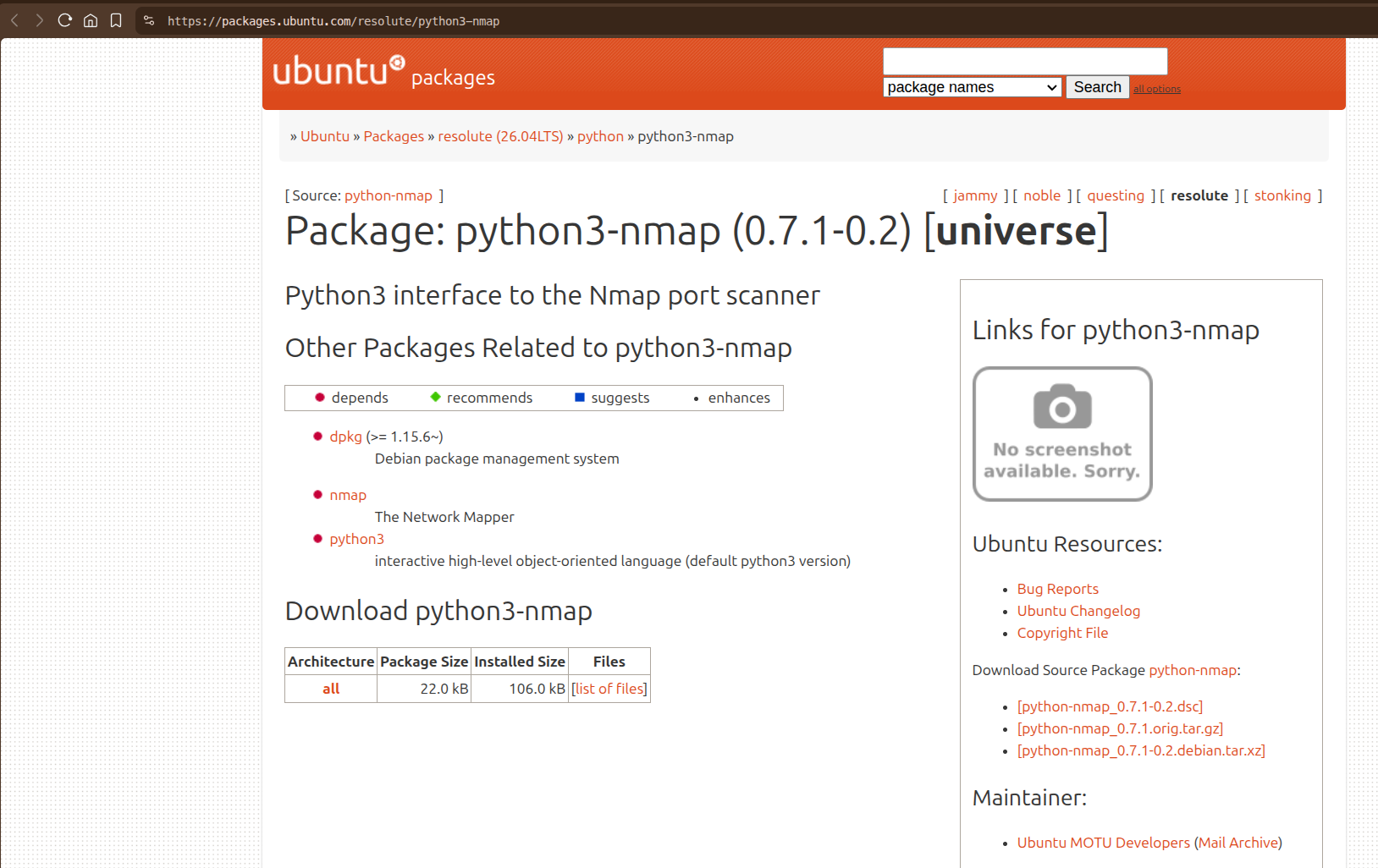
Task: Open the dpkg dependency link
Action: (x=345, y=437)
